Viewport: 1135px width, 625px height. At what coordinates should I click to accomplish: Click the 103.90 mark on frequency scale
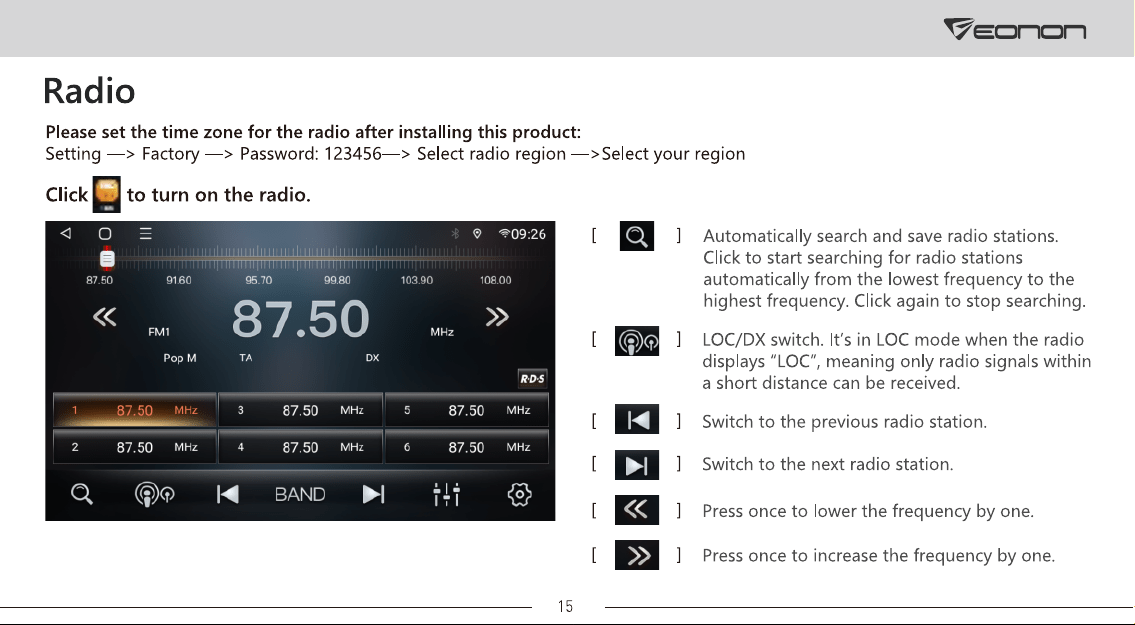(x=416, y=280)
